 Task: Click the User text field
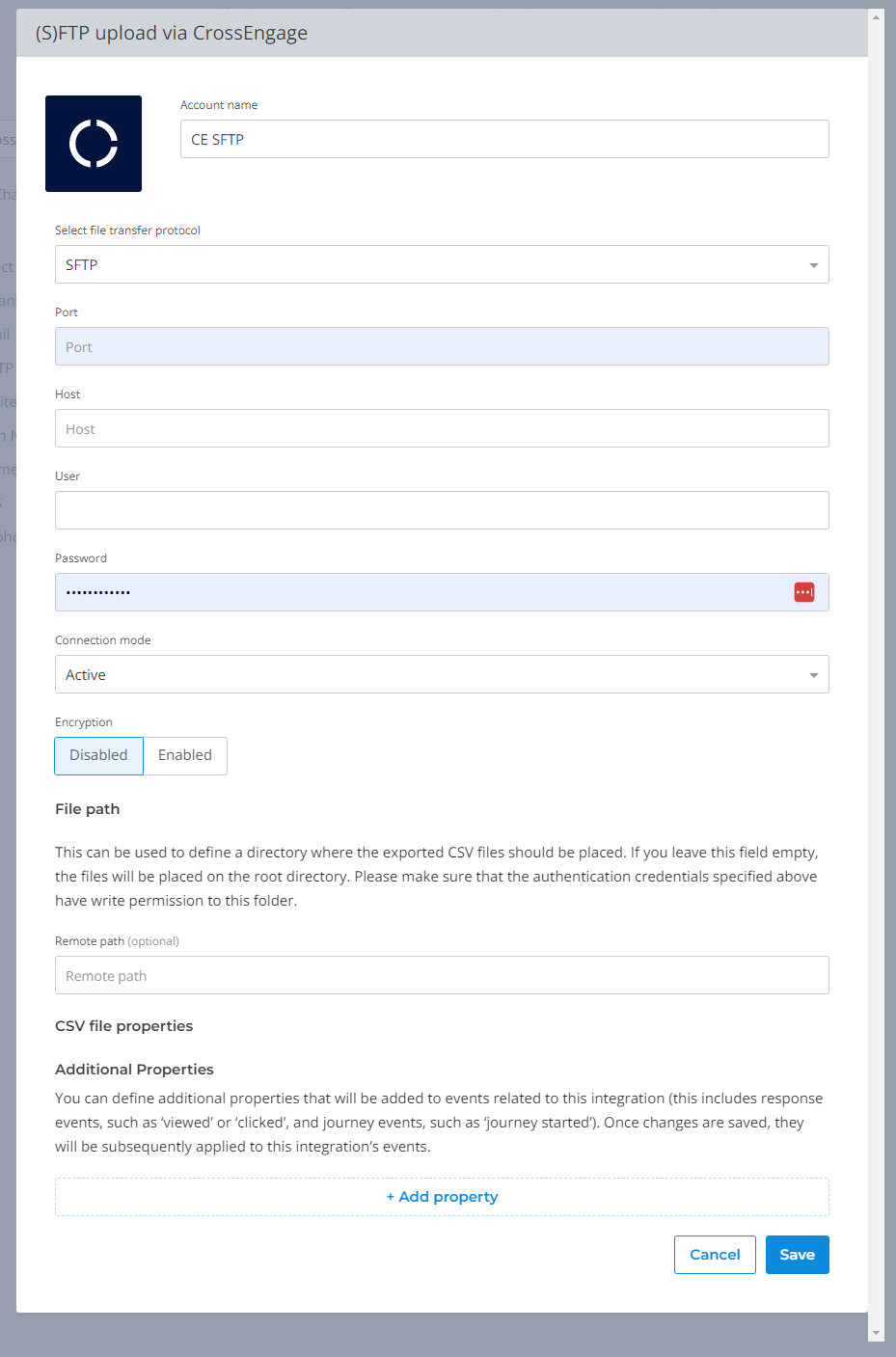tap(441, 510)
